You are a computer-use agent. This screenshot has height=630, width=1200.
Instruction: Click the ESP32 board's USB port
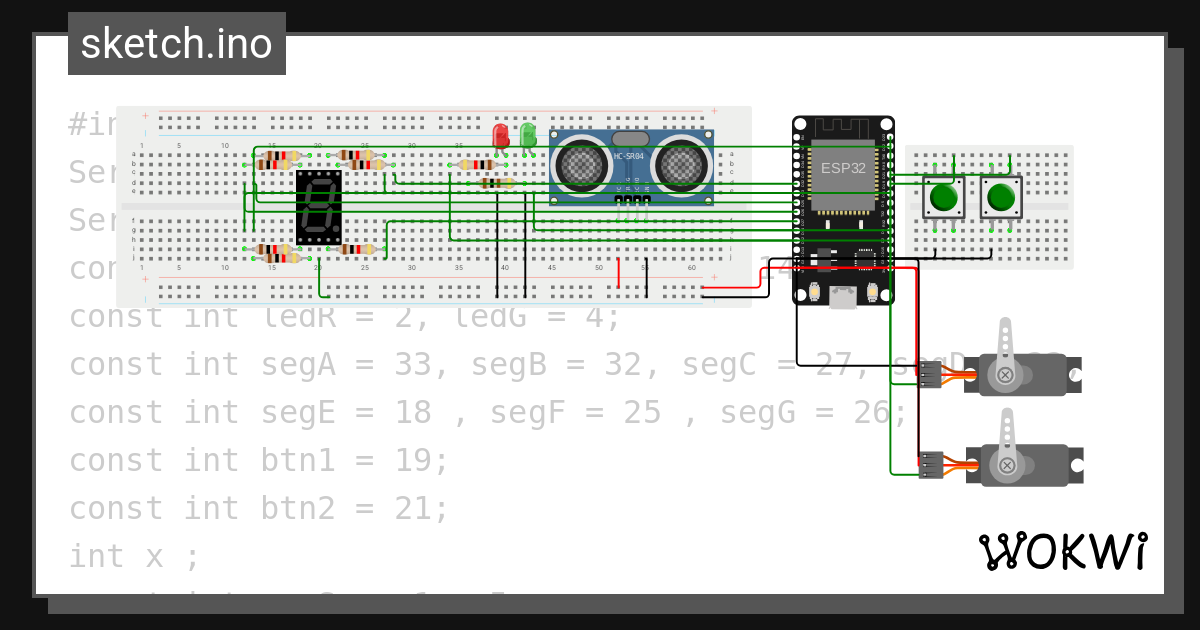(843, 295)
